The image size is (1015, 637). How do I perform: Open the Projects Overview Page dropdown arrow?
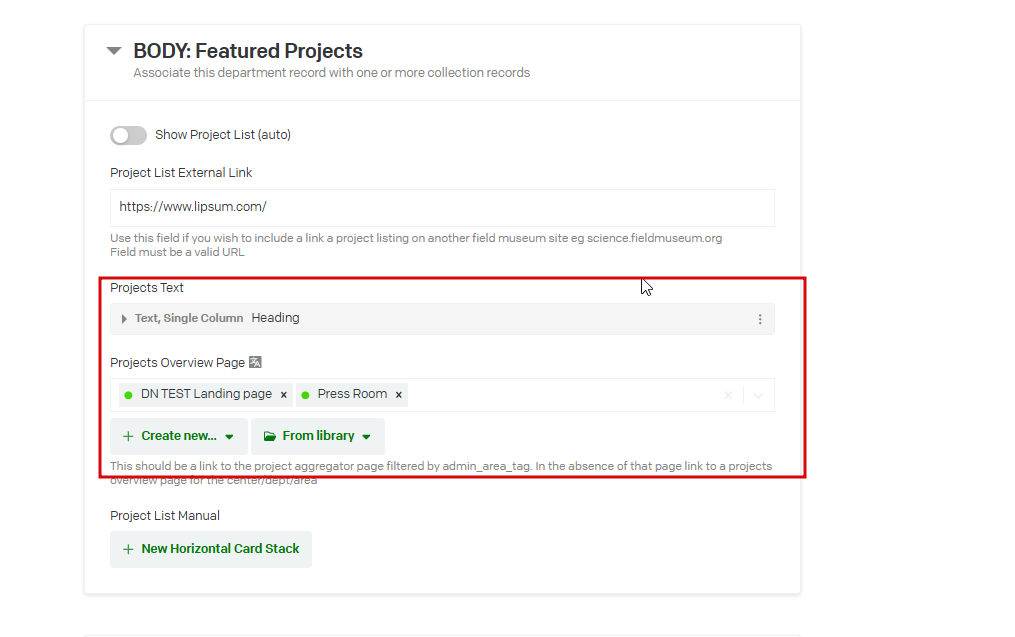(x=759, y=395)
